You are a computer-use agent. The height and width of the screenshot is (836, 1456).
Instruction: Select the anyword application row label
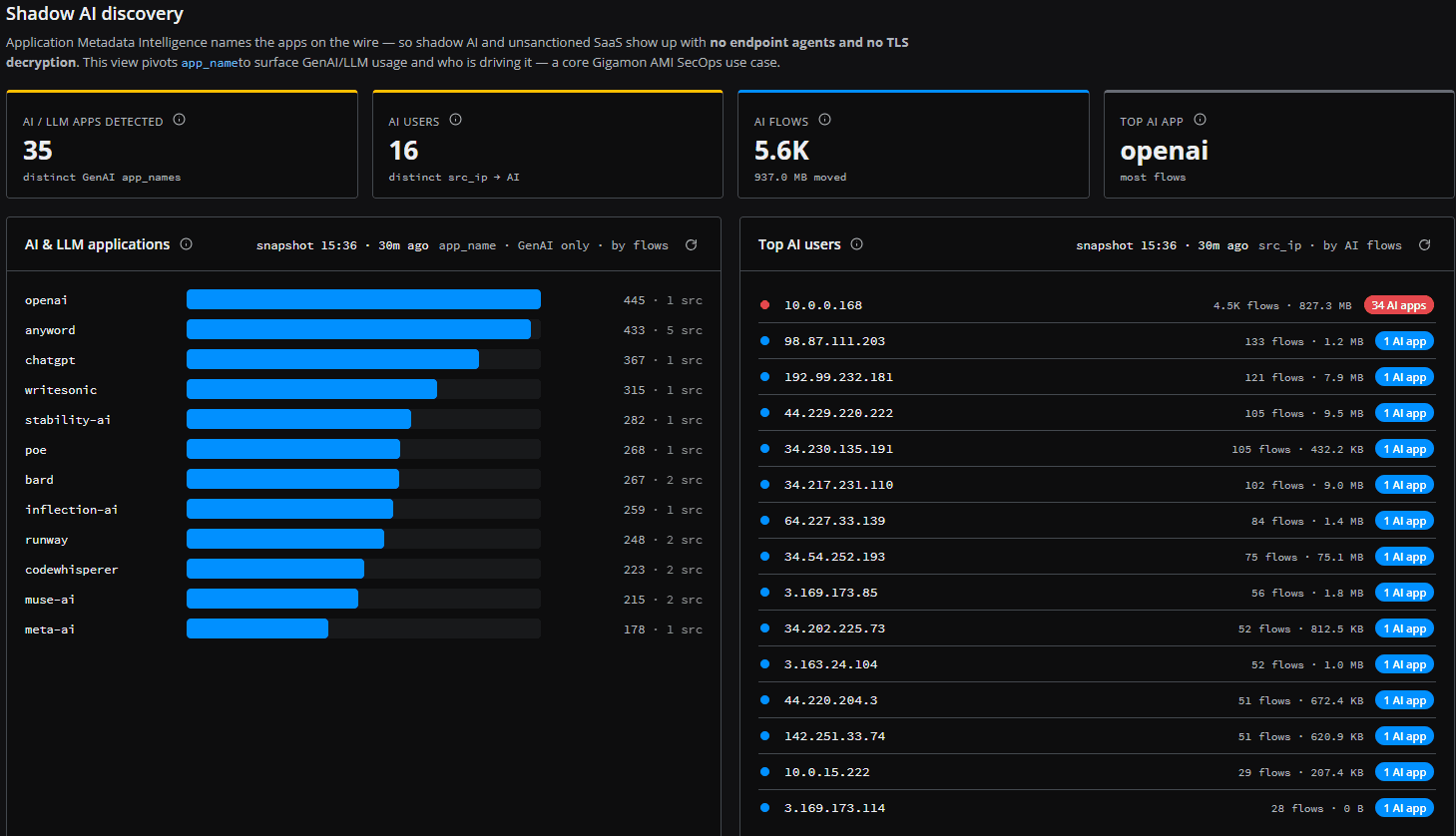[x=50, y=330]
